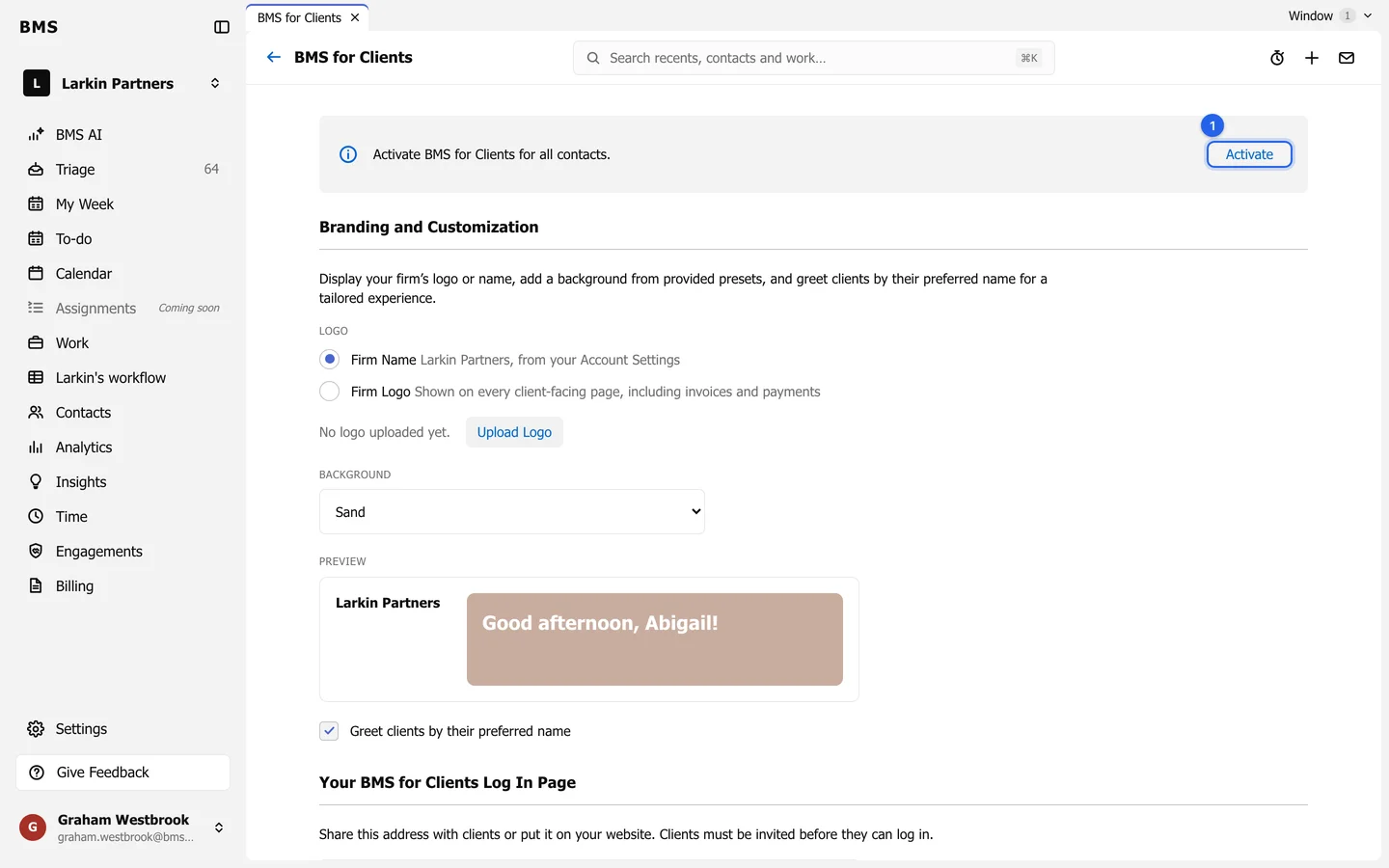1389x868 pixels.
Task: Toggle Greet clients by preferred name checkbox
Action: [329, 731]
